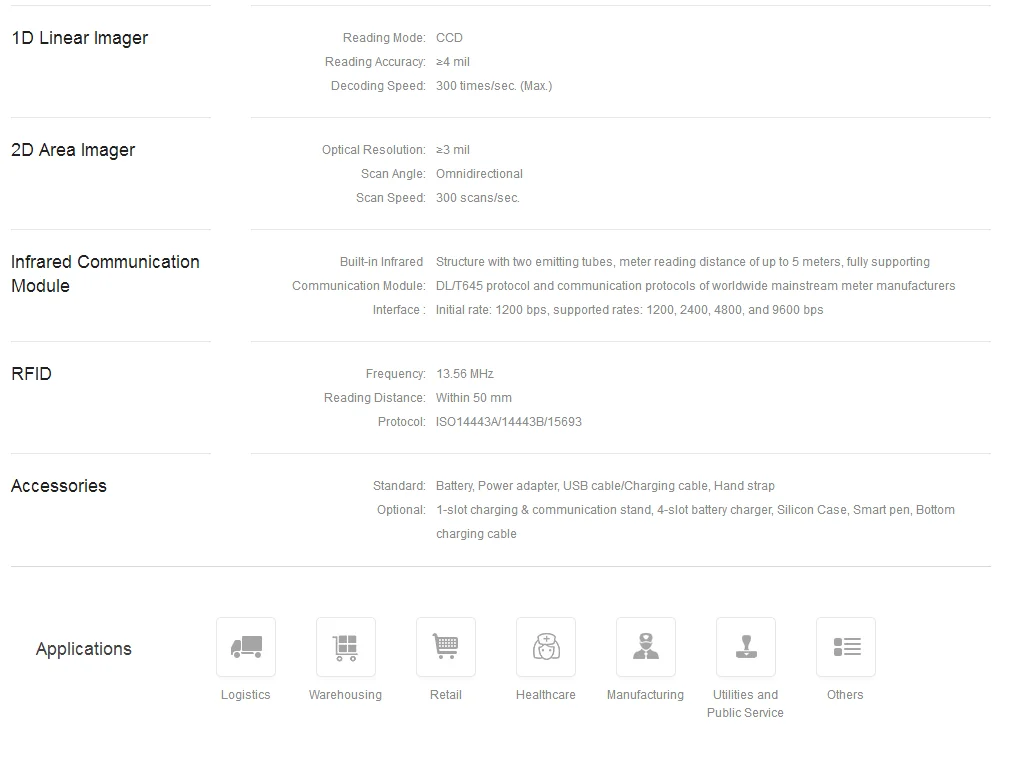1011x760 pixels.
Task: Select the Warehousing cart icon
Action: tap(346, 647)
